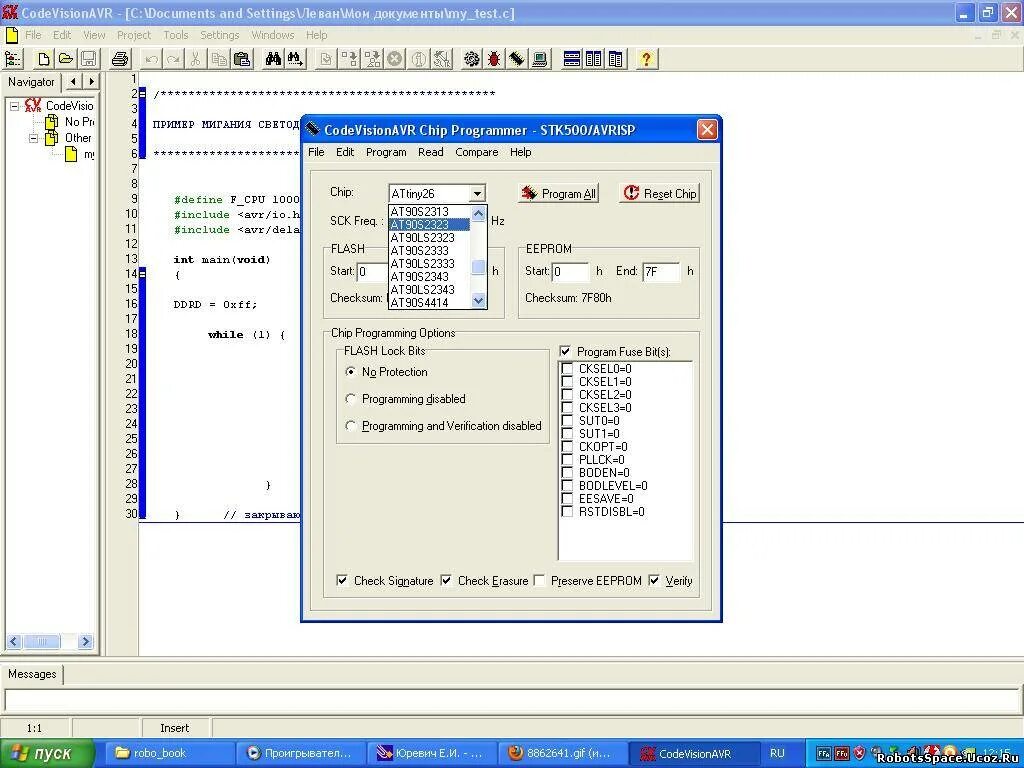This screenshot has width=1024, height=768.
Task: Click the Cut scissors icon
Action: pyautogui.click(x=195, y=59)
